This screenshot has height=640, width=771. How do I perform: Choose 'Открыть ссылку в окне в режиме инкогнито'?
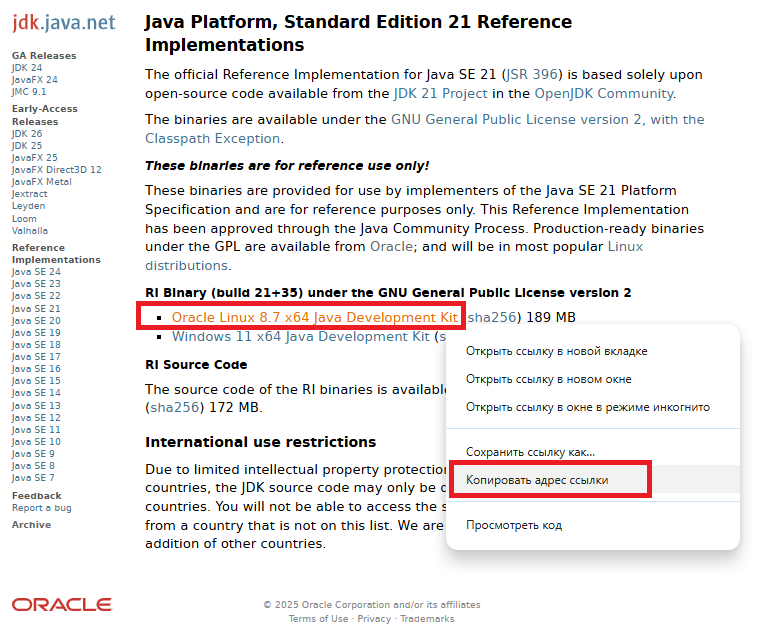point(593,407)
